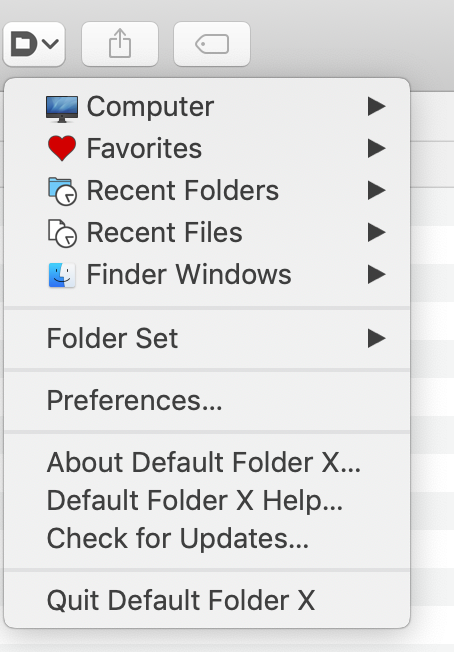The width and height of the screenshot is (454, 652).
Task: Click the Recent Folders clock-folder icon
Action: 62,191
